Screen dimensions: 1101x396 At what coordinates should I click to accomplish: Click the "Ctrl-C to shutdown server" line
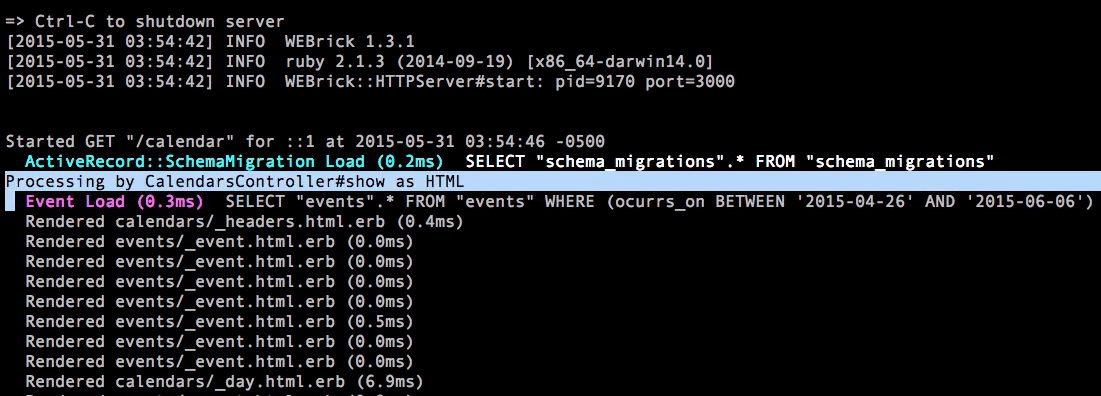click(145, 22)
